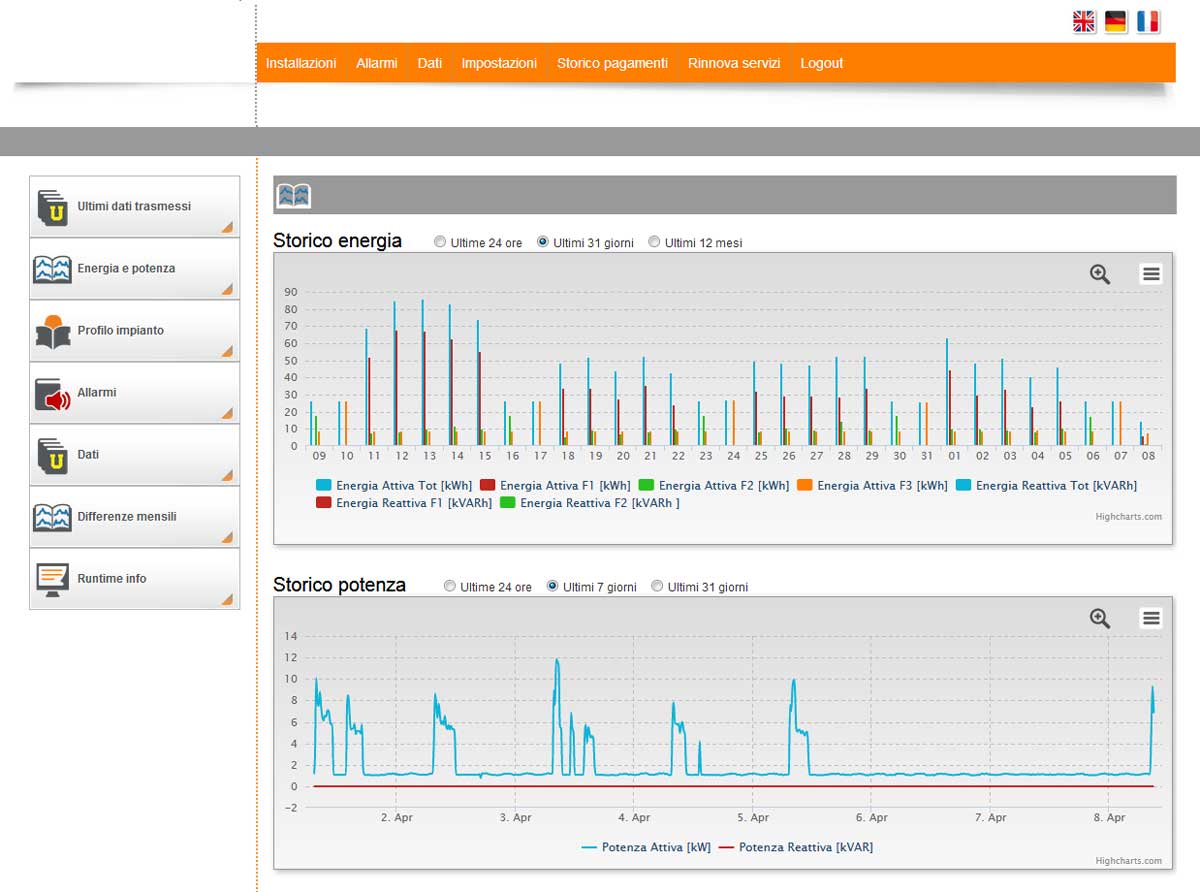Viewport: 1200px width, 892px height.
Task: Switch language with the British flag
Action: pos(1084,22)
